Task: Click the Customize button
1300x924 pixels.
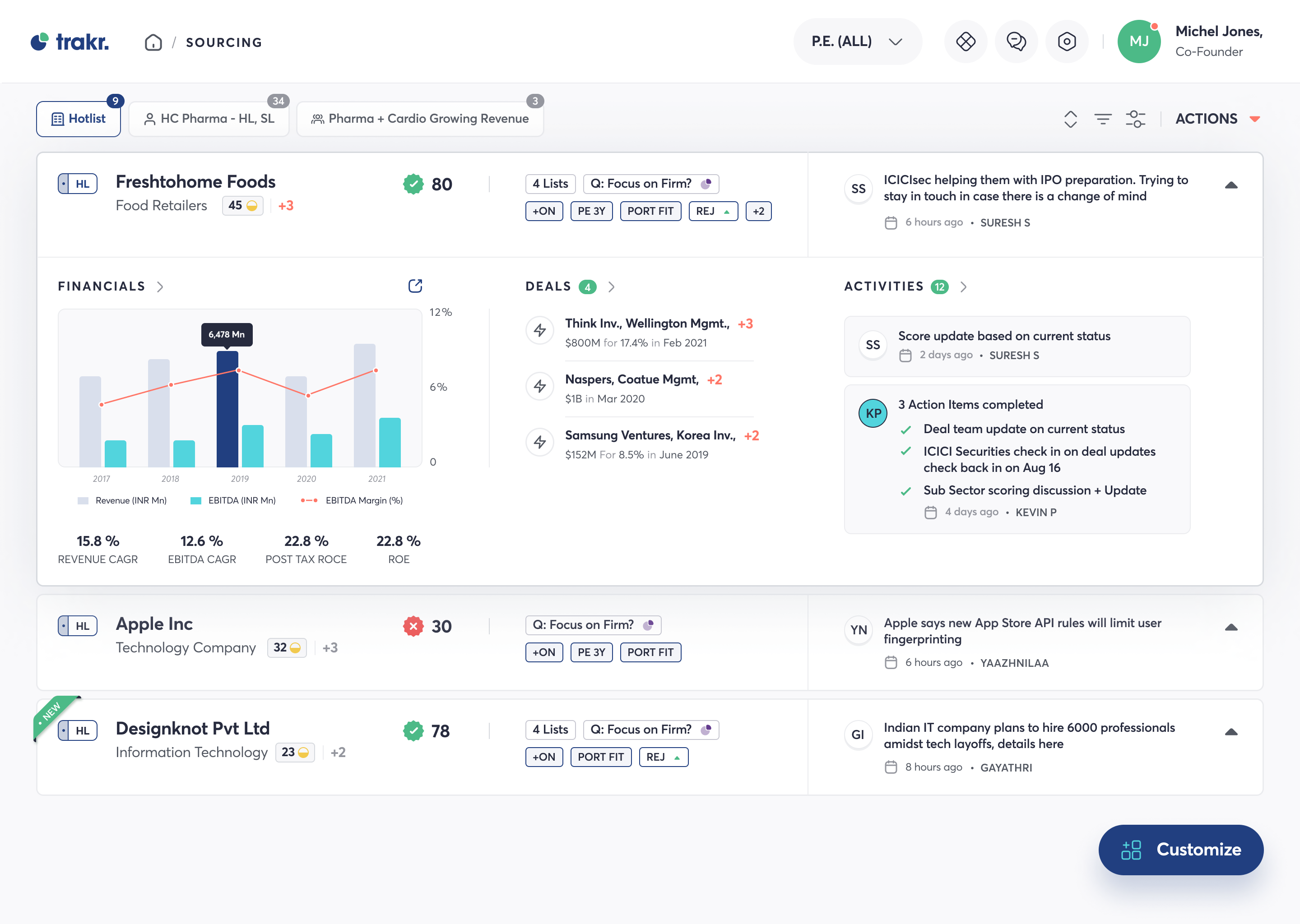Action: point(1180,850)
